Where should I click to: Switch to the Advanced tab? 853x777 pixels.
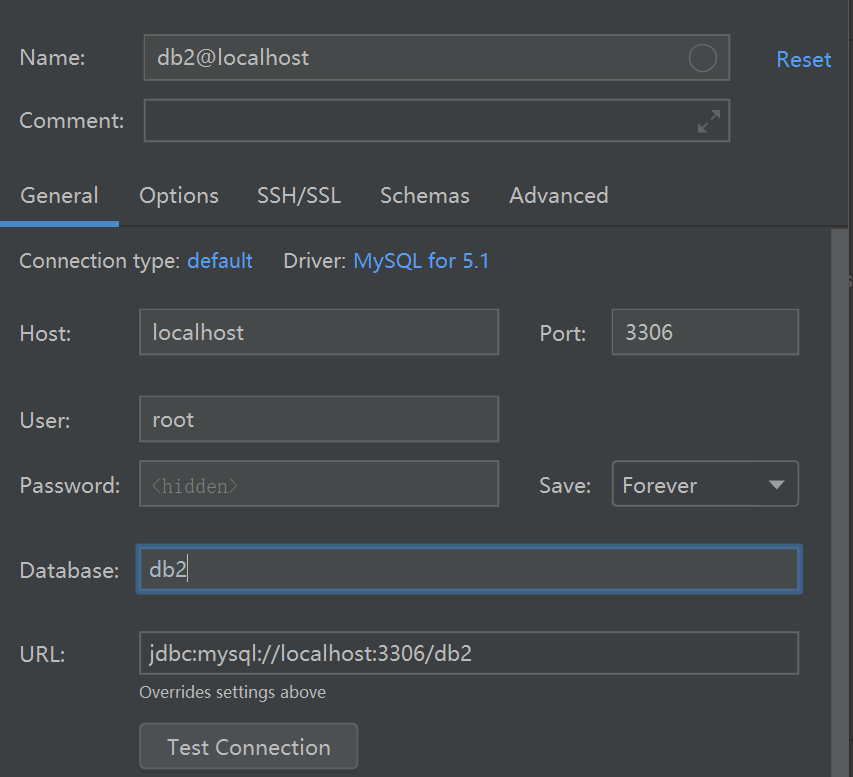coord(558,196)
